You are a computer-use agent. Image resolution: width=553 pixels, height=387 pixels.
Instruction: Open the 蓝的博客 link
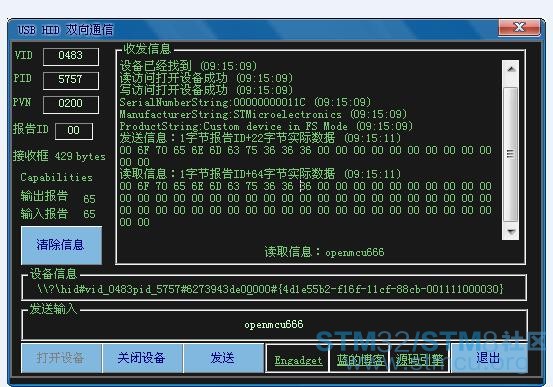point(360,360)
